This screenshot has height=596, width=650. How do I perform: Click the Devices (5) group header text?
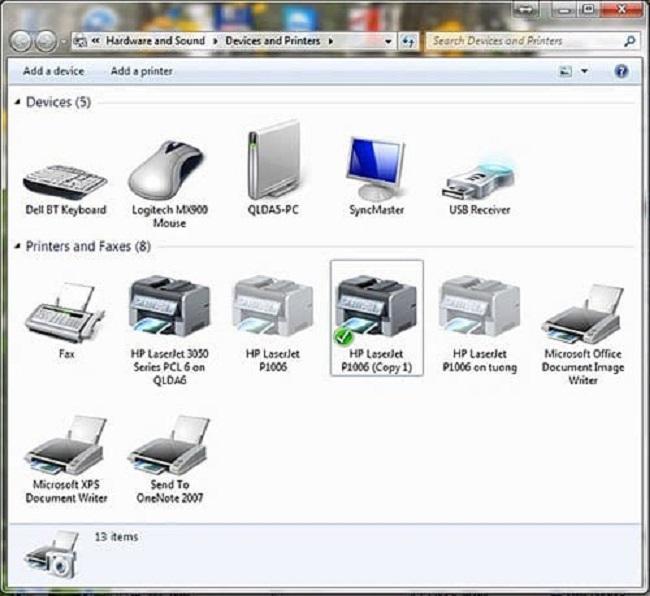pyautogui.click(x=58, y=102)
